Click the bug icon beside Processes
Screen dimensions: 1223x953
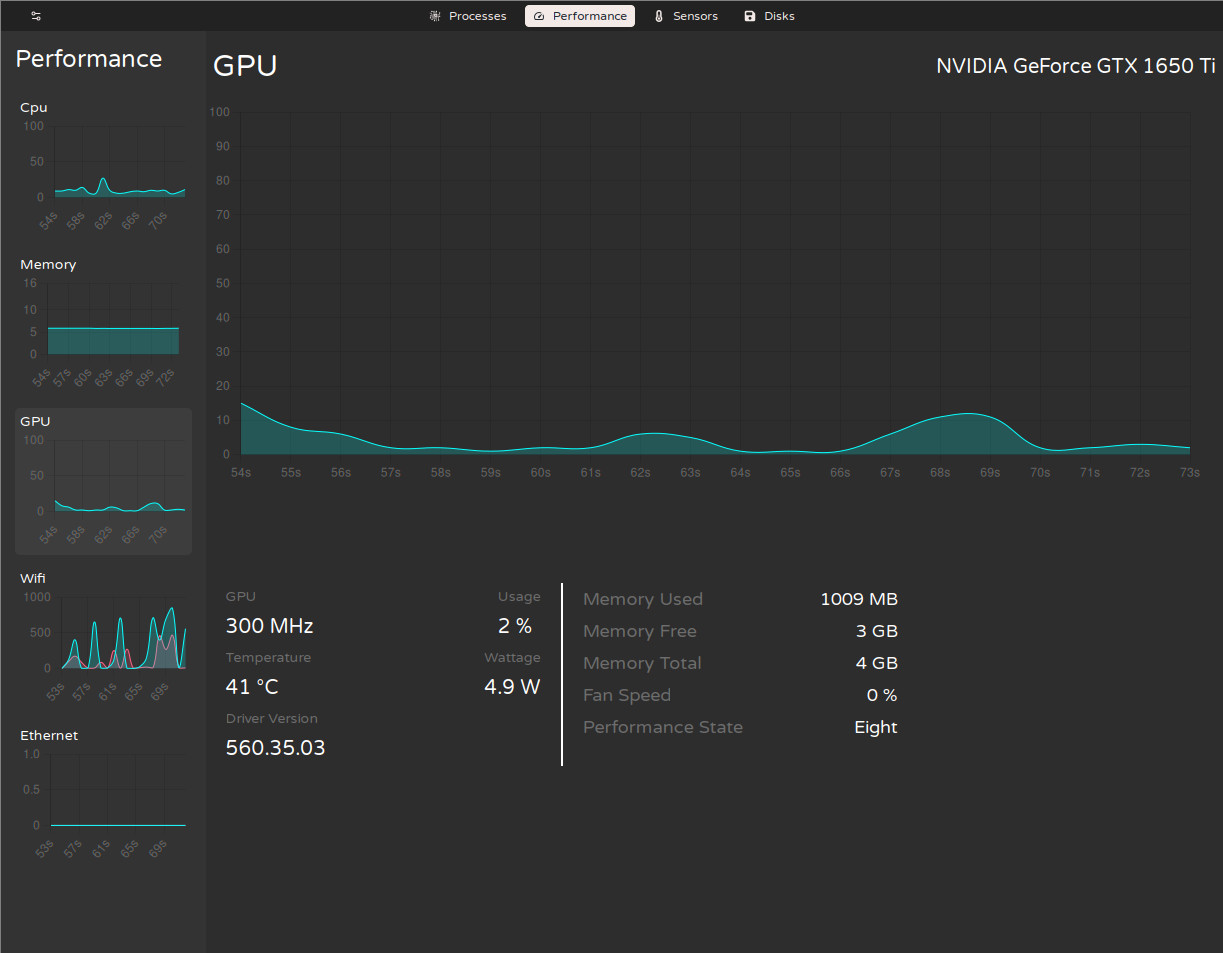(435, 16)
